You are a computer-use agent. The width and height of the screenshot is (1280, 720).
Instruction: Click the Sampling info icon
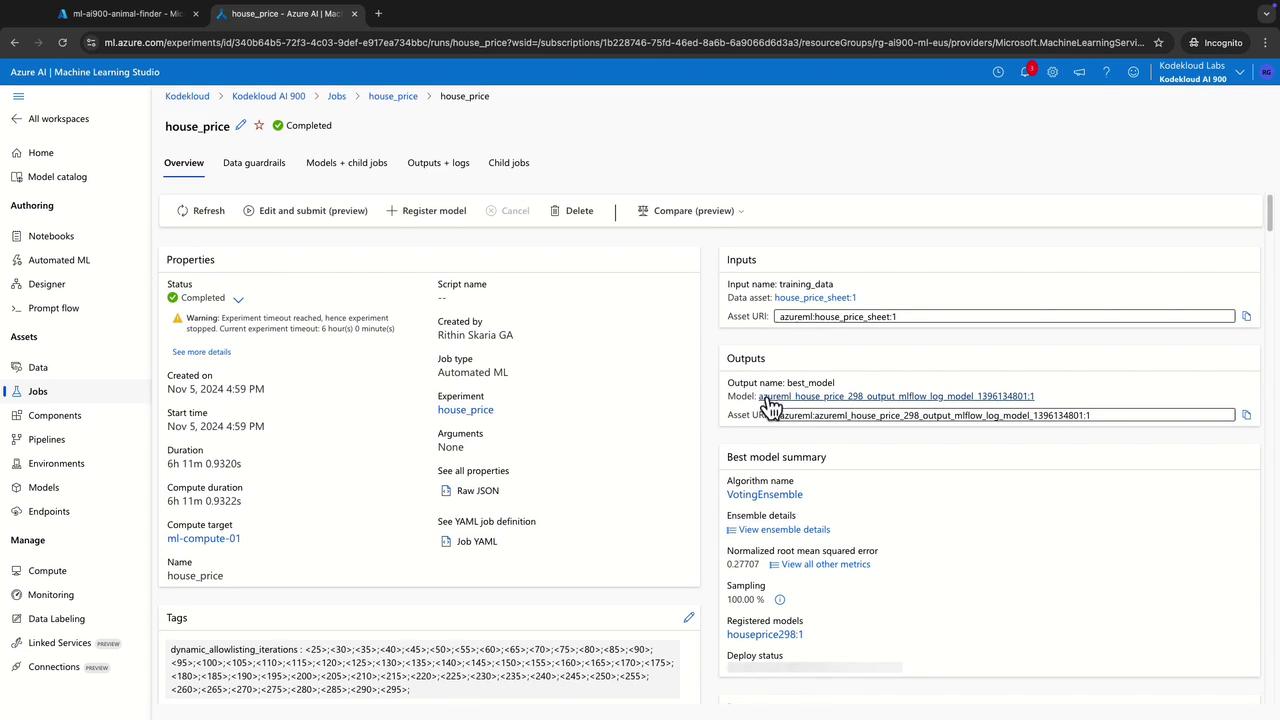(x=780, y=600)
